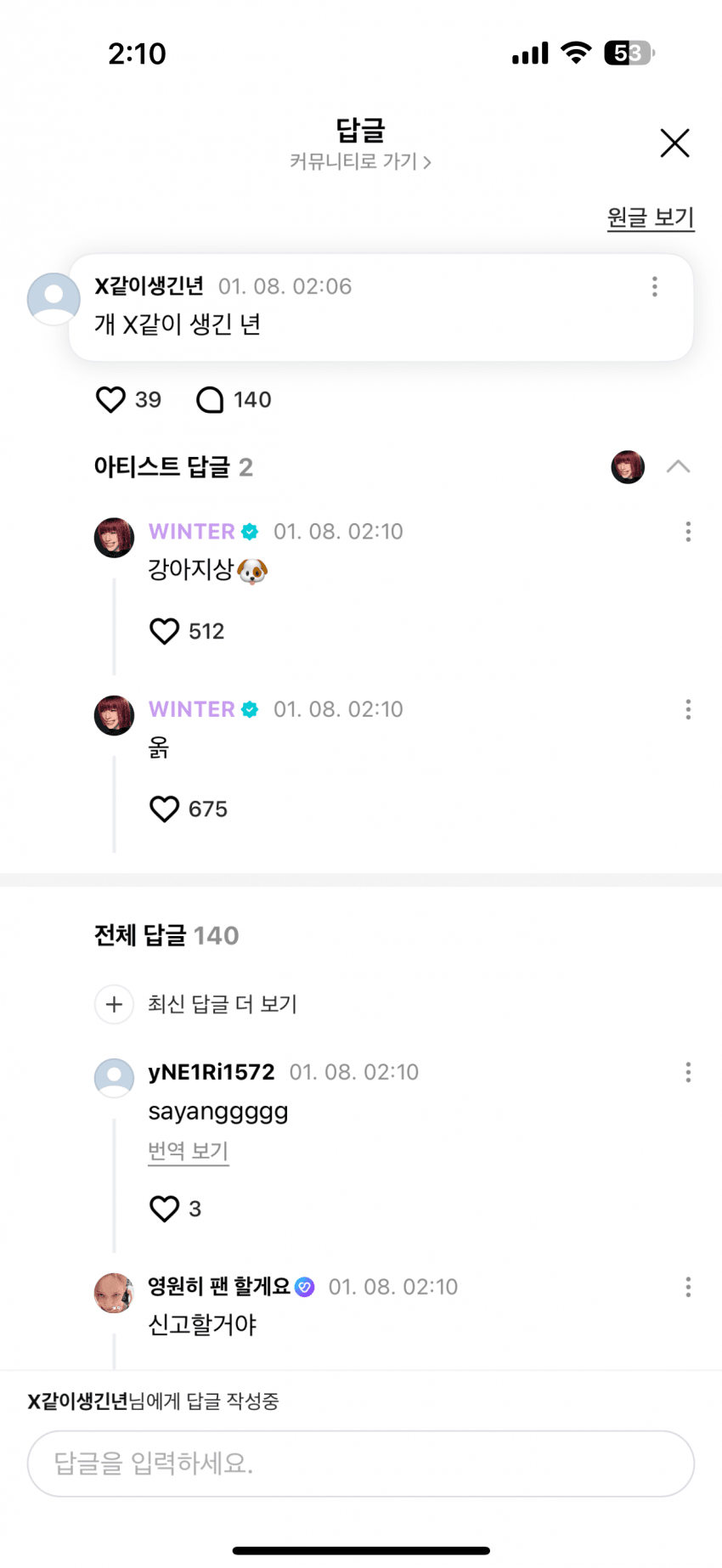The width and height of the screenshot is (722, 1568).
Task: Like yNE1Ri1572's reply with 3 hearts
Action: click(x=165, y=1208)
